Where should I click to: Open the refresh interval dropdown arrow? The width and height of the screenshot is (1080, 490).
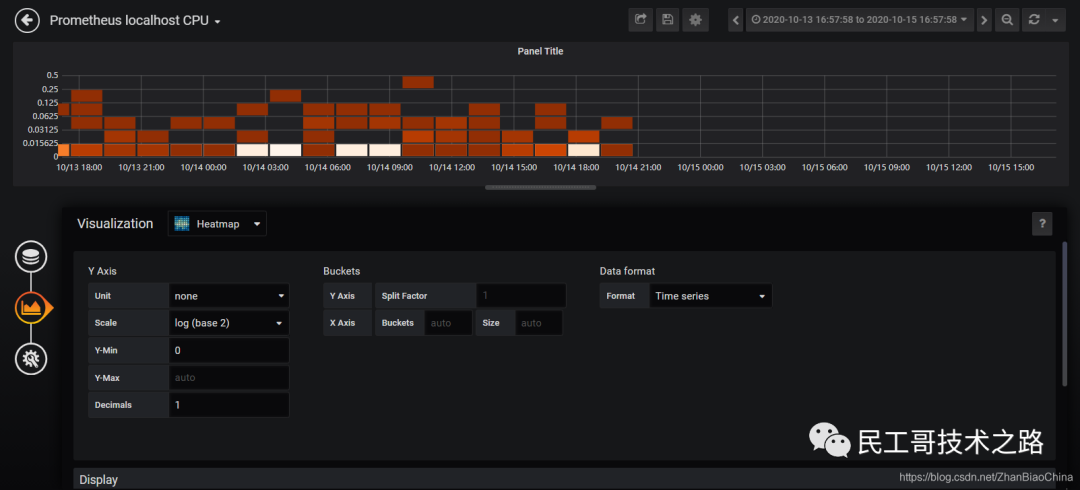point(1055,20)
